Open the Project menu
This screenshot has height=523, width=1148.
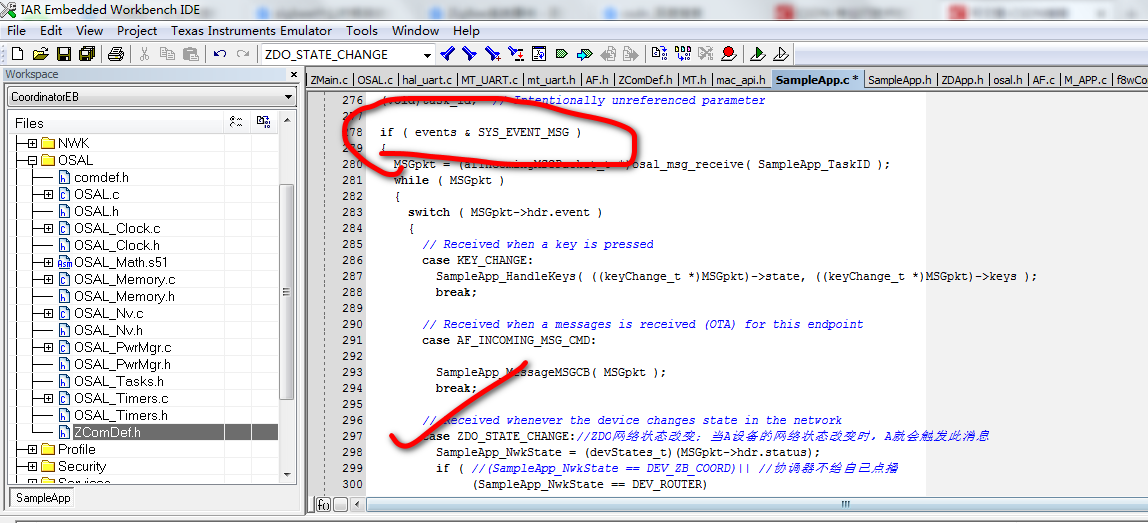click(137, 31)
